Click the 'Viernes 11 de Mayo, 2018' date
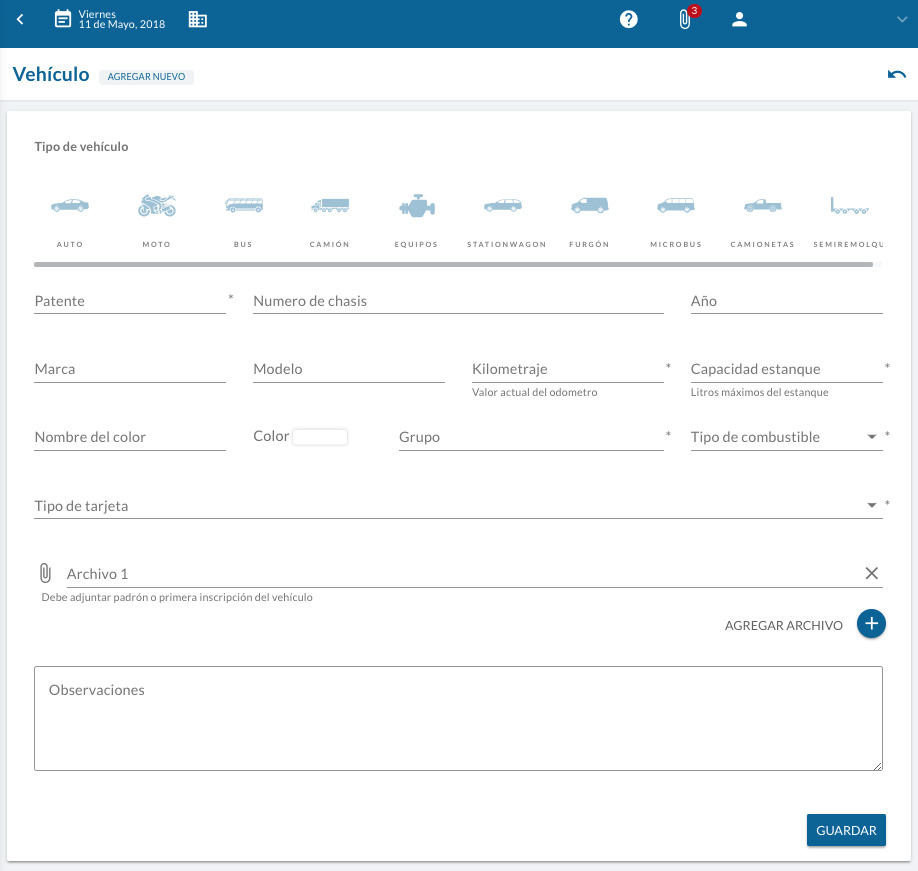 (x=122, y=19)
